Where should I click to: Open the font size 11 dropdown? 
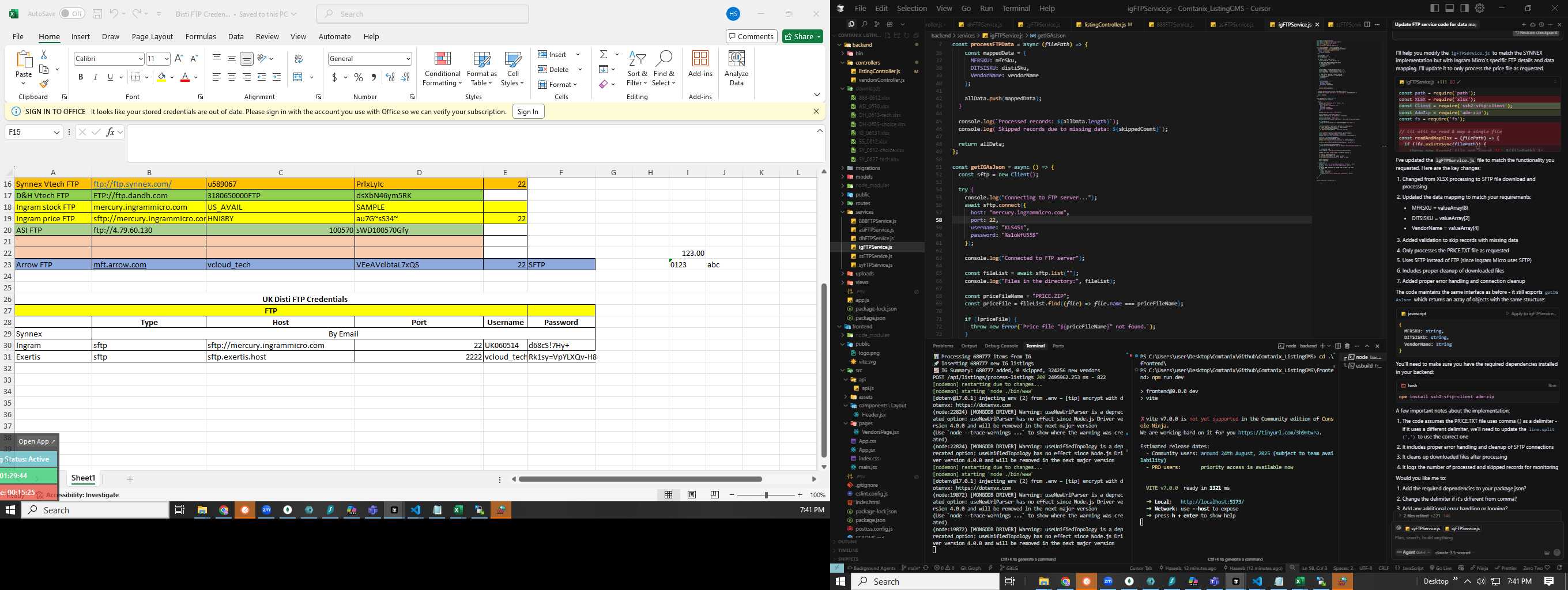coord(166,59)
